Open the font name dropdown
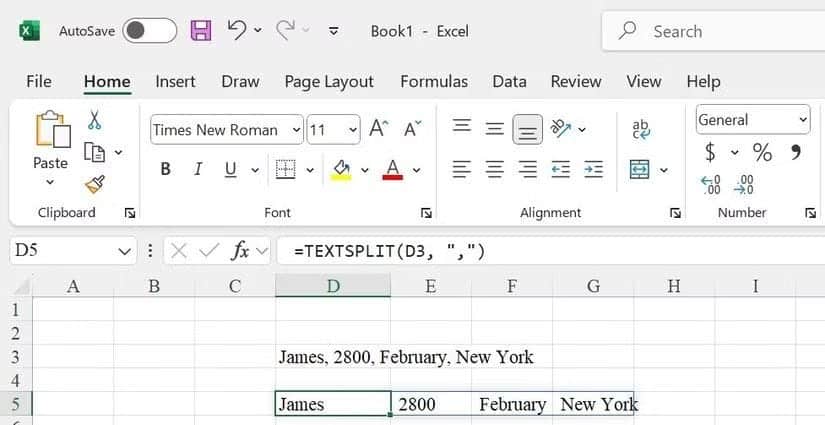This screenshot has height=425, width=825. [x=296, y=130]
